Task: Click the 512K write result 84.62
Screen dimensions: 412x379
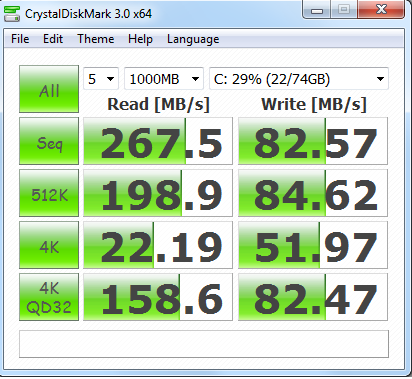Action: pos(313,193)
